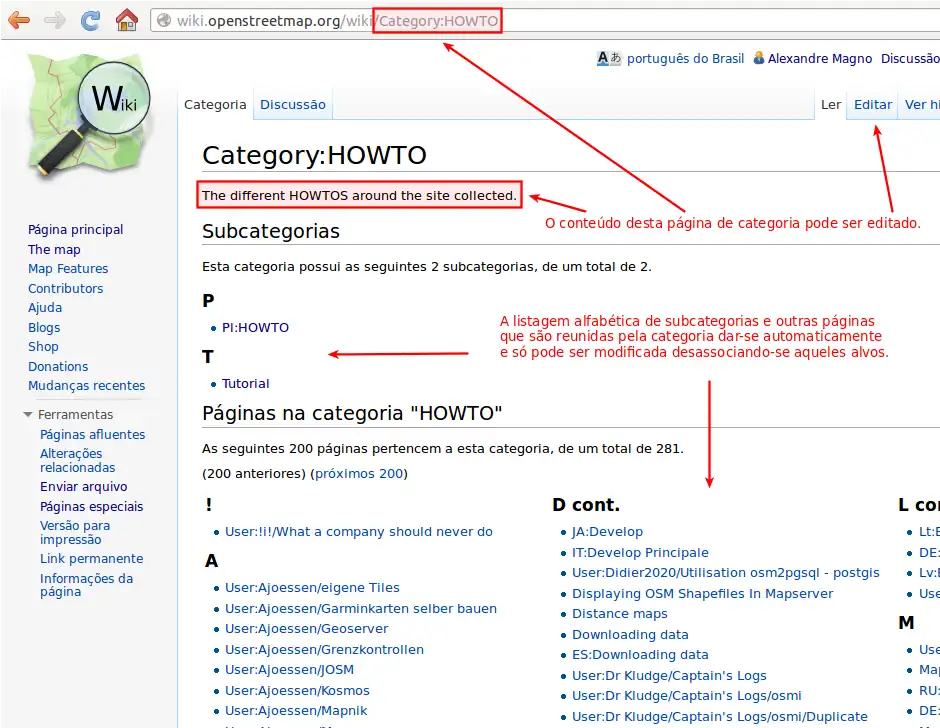Collapse the Ferramentas sidebar section

28,415
